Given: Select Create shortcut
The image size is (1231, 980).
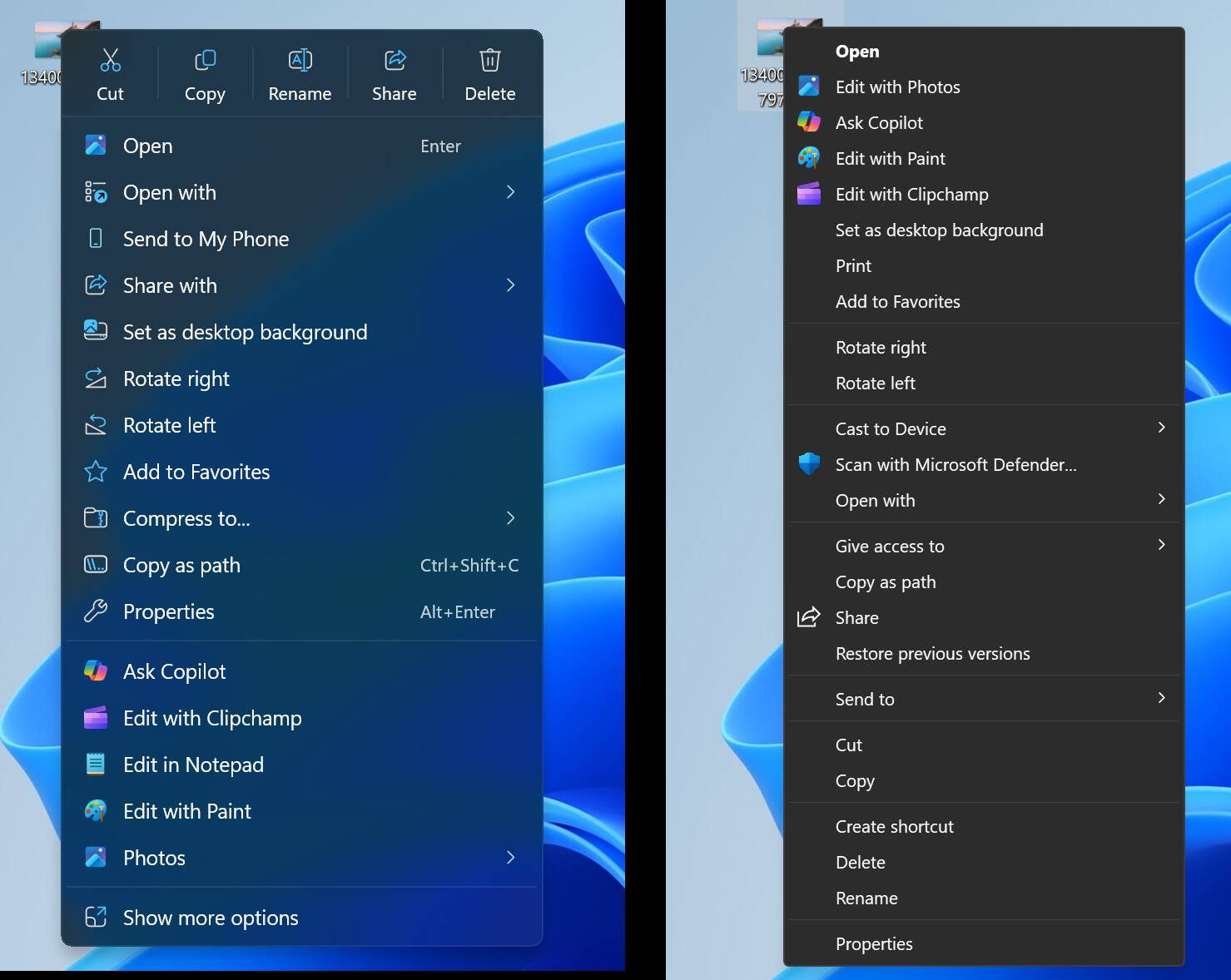Looking at the screenshot, I should coord(985,827).
